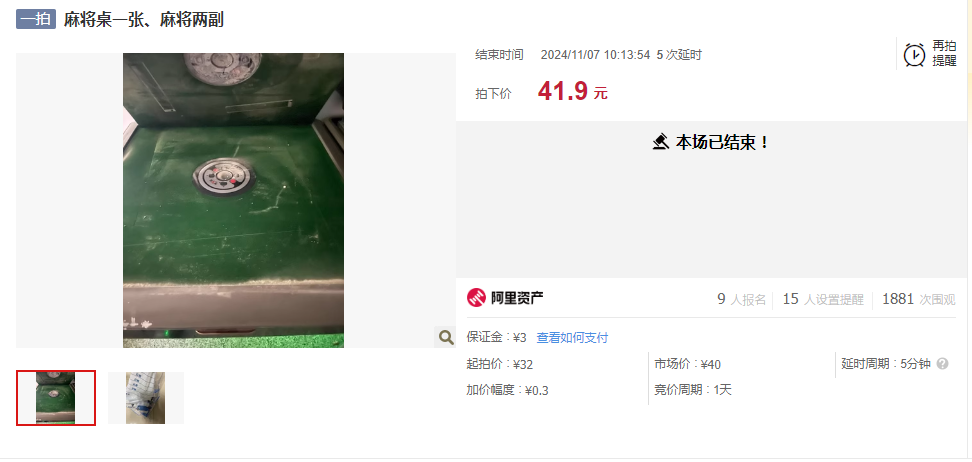The height and width of the screenshot is (462, 972).
Task: Click the 5 次延时 text
Action: pyautogui.click(x=679, y=55)
